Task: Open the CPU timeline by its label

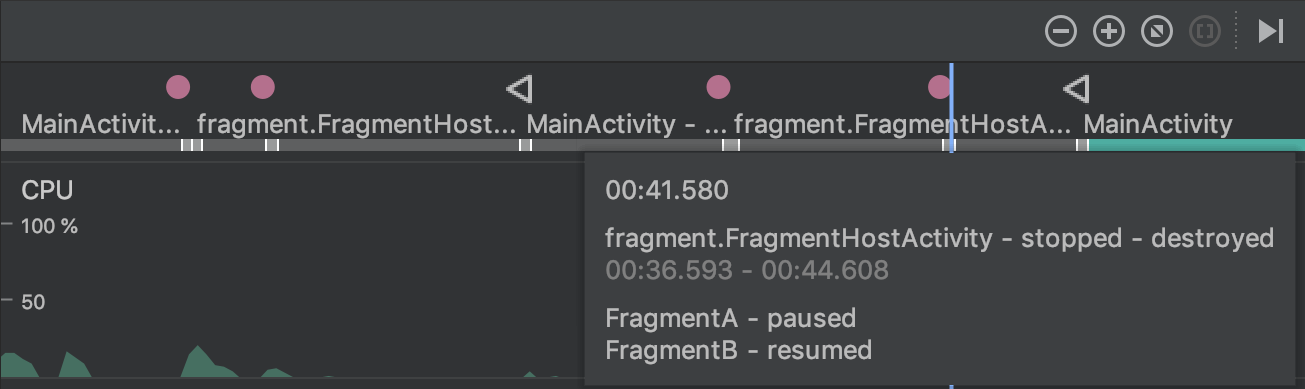Action: pyautogui.click(x=47, y=190)
